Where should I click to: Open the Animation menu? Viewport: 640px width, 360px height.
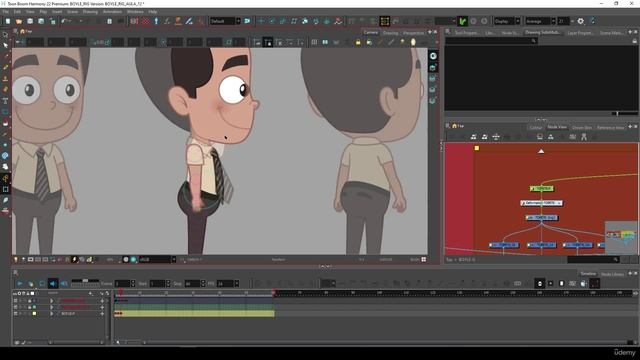coord(112,12)
